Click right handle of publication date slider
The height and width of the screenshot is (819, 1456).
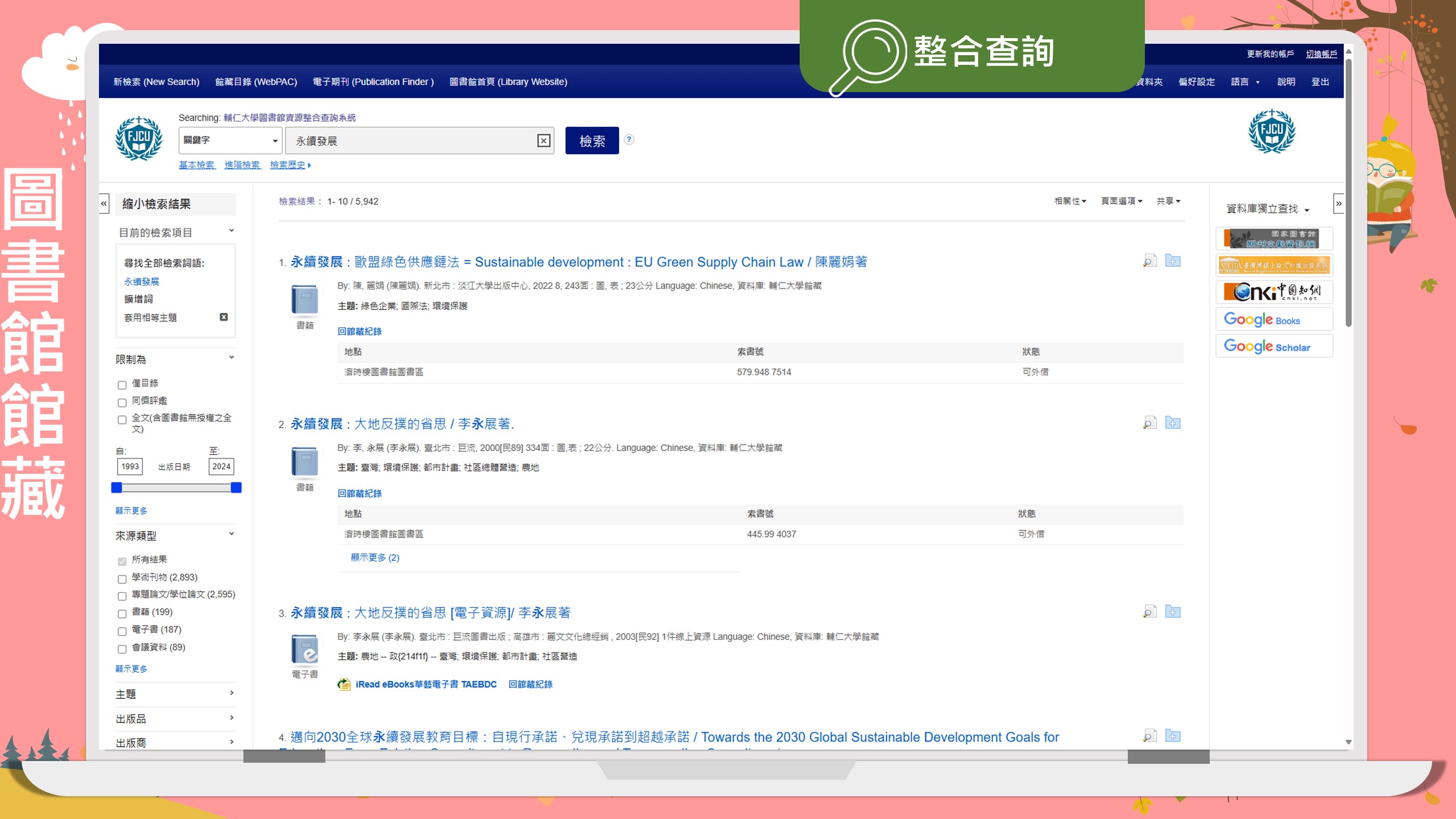tap(236, 487)
